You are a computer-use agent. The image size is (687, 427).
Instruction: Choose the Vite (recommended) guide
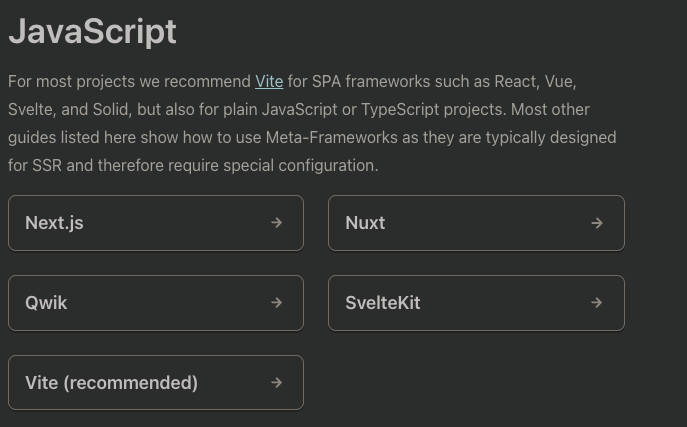click(x=111, y=383)
